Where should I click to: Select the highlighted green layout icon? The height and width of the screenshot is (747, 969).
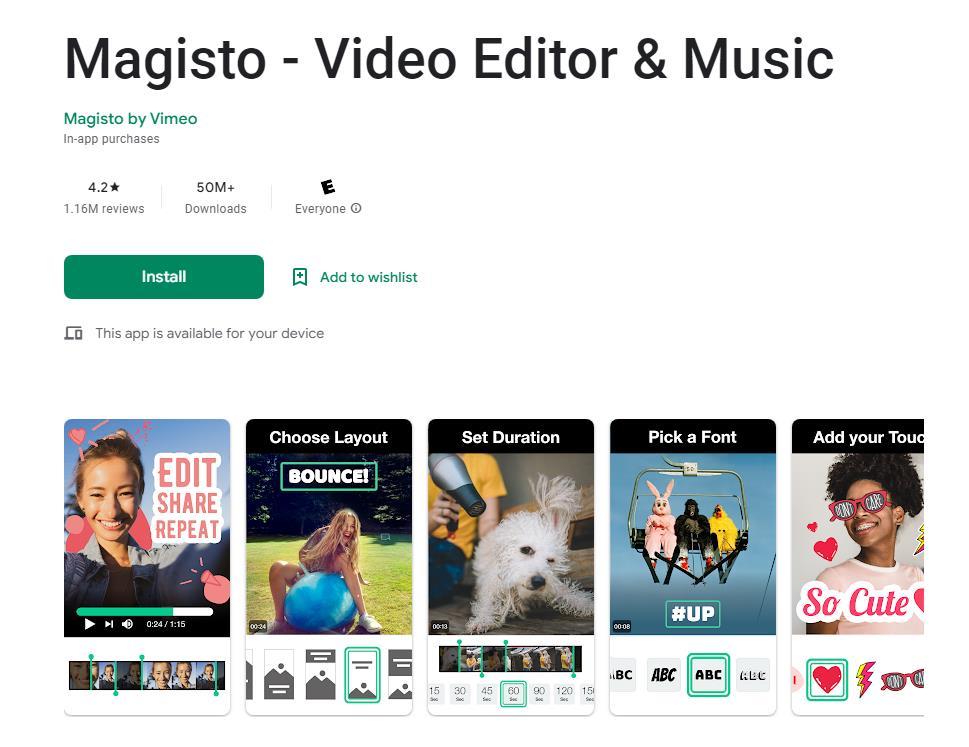(x=362, y=675)
